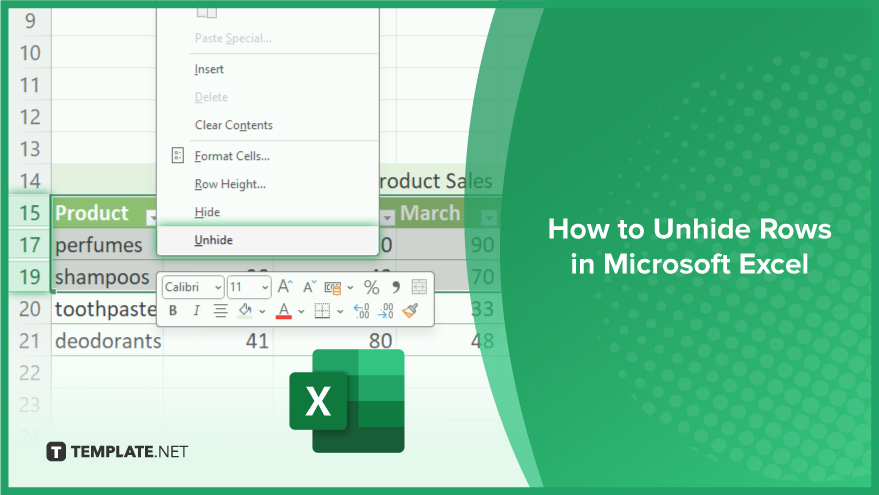Apply the light green Fill Color bucket
Image resolution: width=879 pixels, height=495 pixels.
(245, 311)
